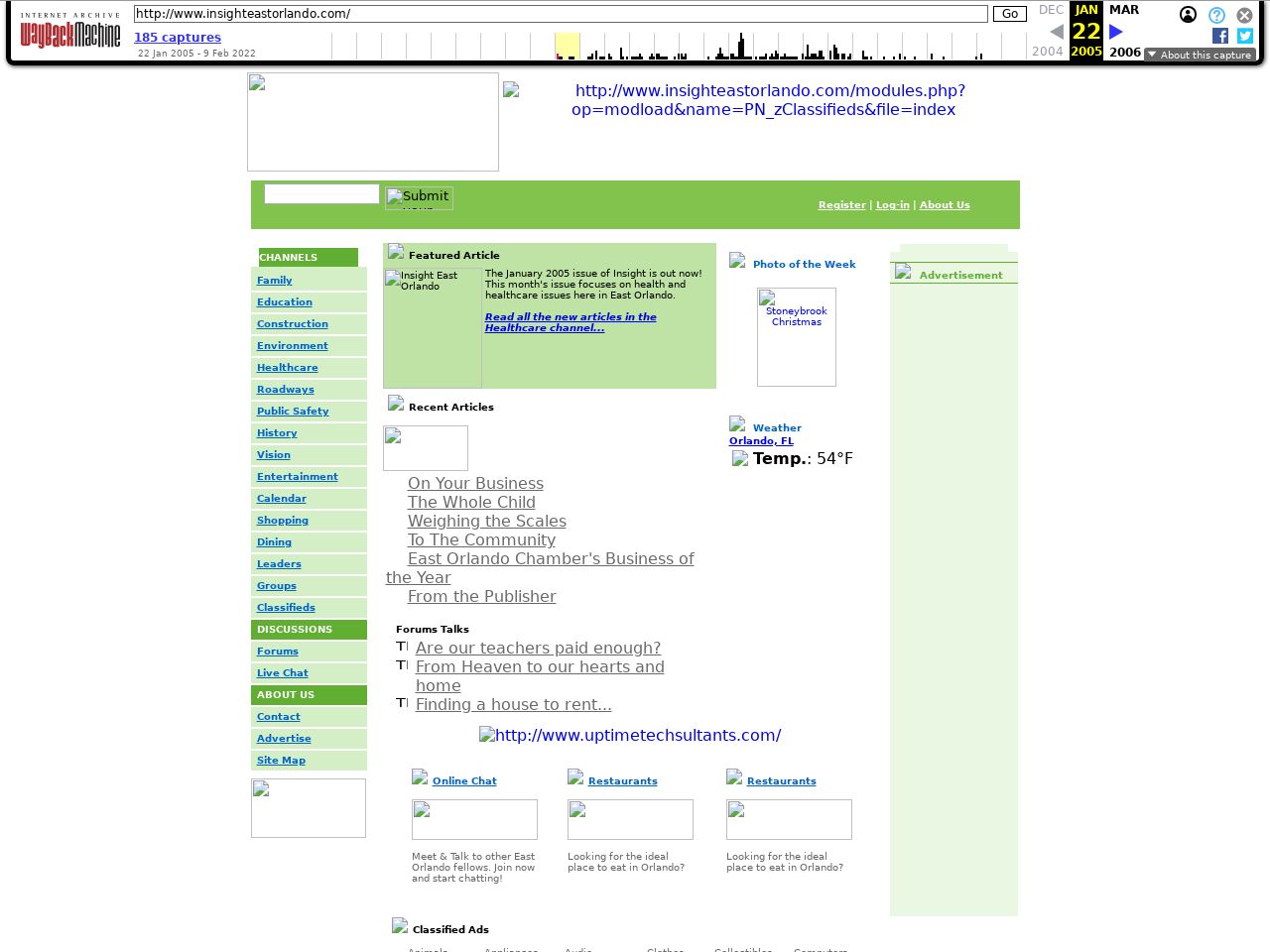Open the Wayback help icon

(x=1216, y=15)
